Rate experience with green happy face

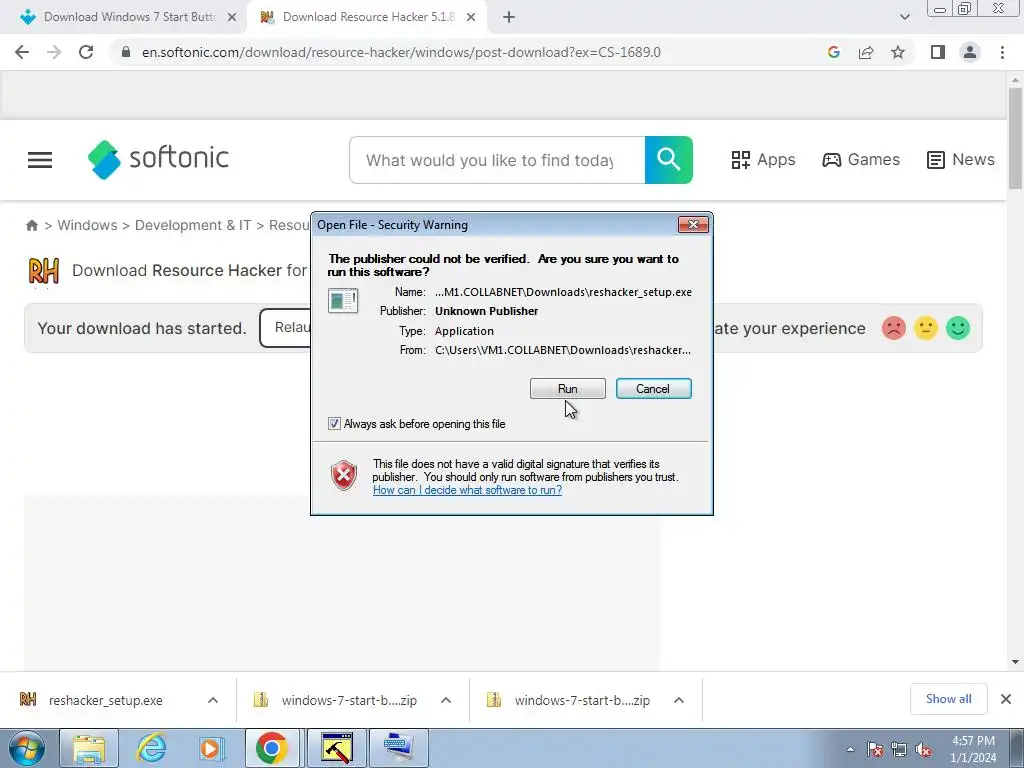958,328
